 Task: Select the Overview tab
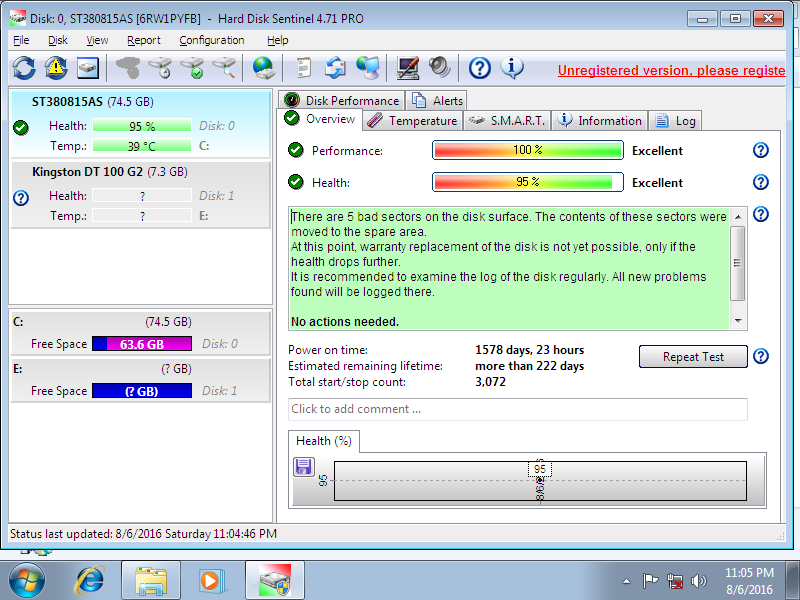[x=320, y=119]
